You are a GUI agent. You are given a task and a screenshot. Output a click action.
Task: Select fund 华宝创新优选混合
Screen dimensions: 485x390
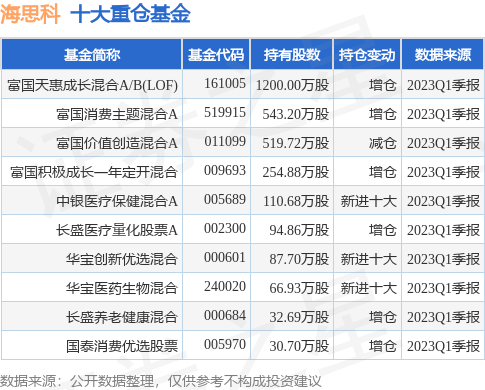pyautogui.click(x=121, y=259)
